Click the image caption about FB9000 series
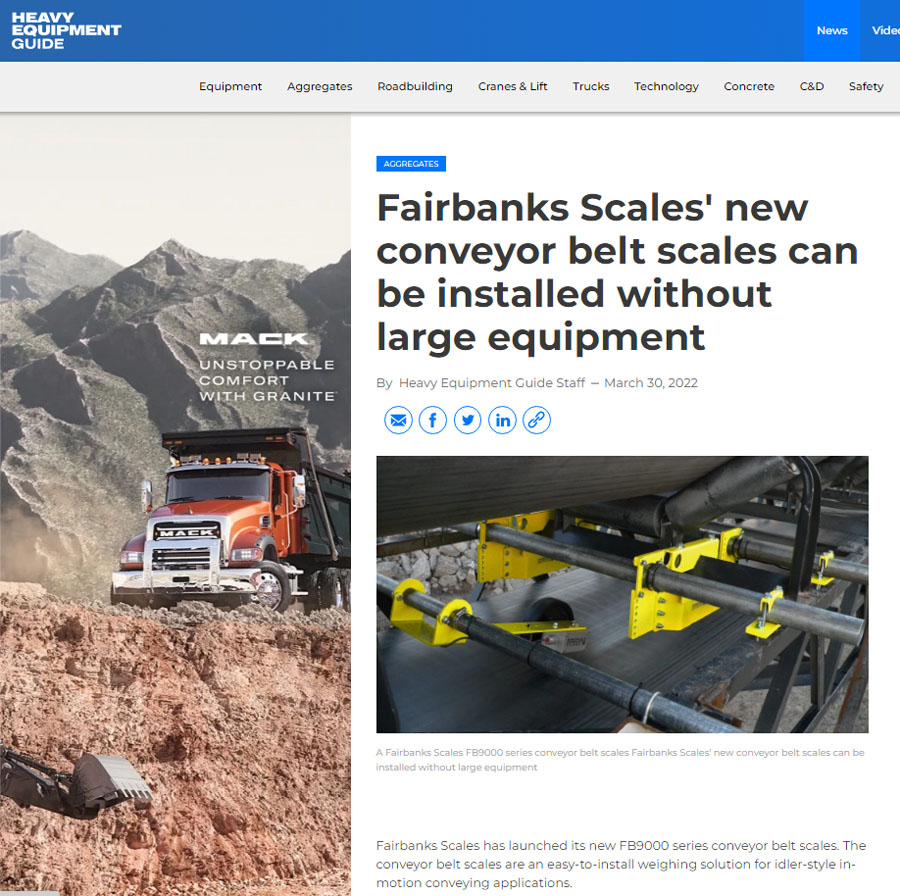 pyautogui.click(x=620, y=759)
